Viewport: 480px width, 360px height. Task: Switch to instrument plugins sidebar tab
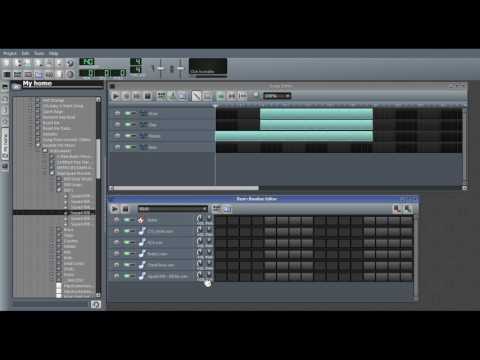click(5, 86)
